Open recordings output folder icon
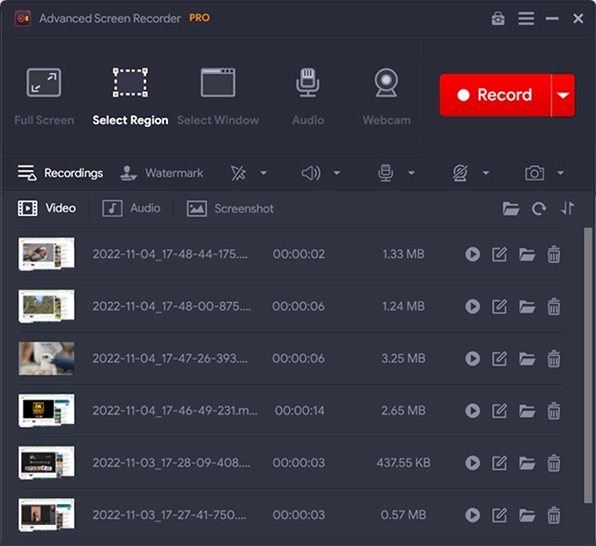596x546 pixels. [x=511, y=208]
